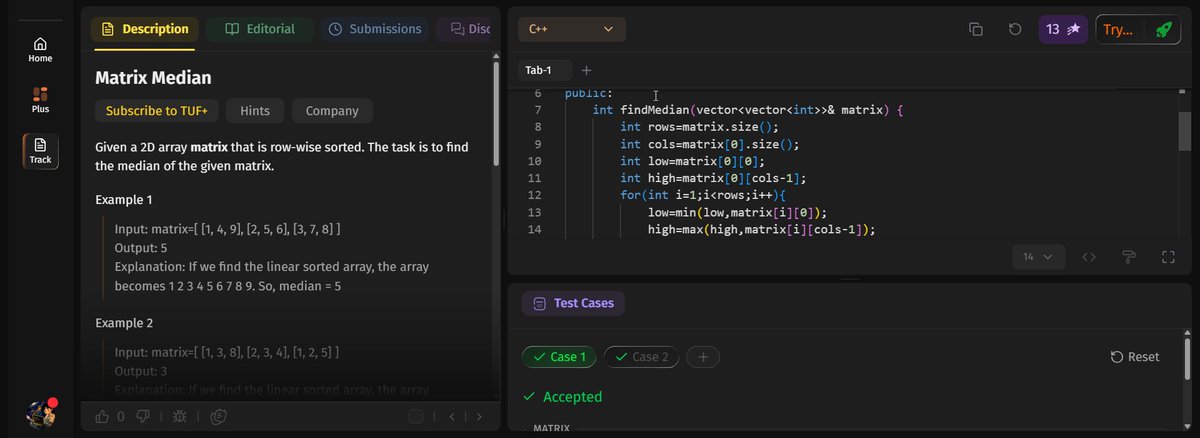
Task: Click code line int rows=matrix.size();
Action: tap(699, 127)
